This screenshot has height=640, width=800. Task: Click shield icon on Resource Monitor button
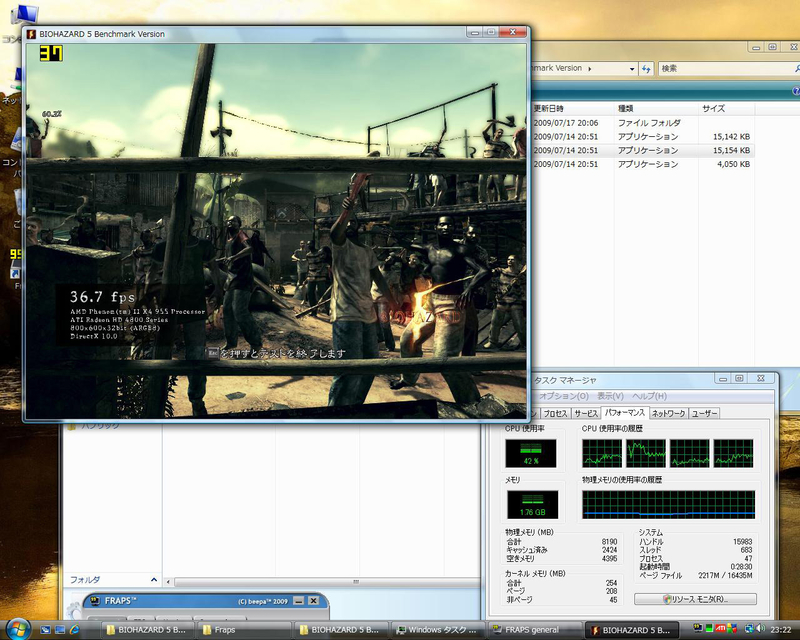pos(667,599)
